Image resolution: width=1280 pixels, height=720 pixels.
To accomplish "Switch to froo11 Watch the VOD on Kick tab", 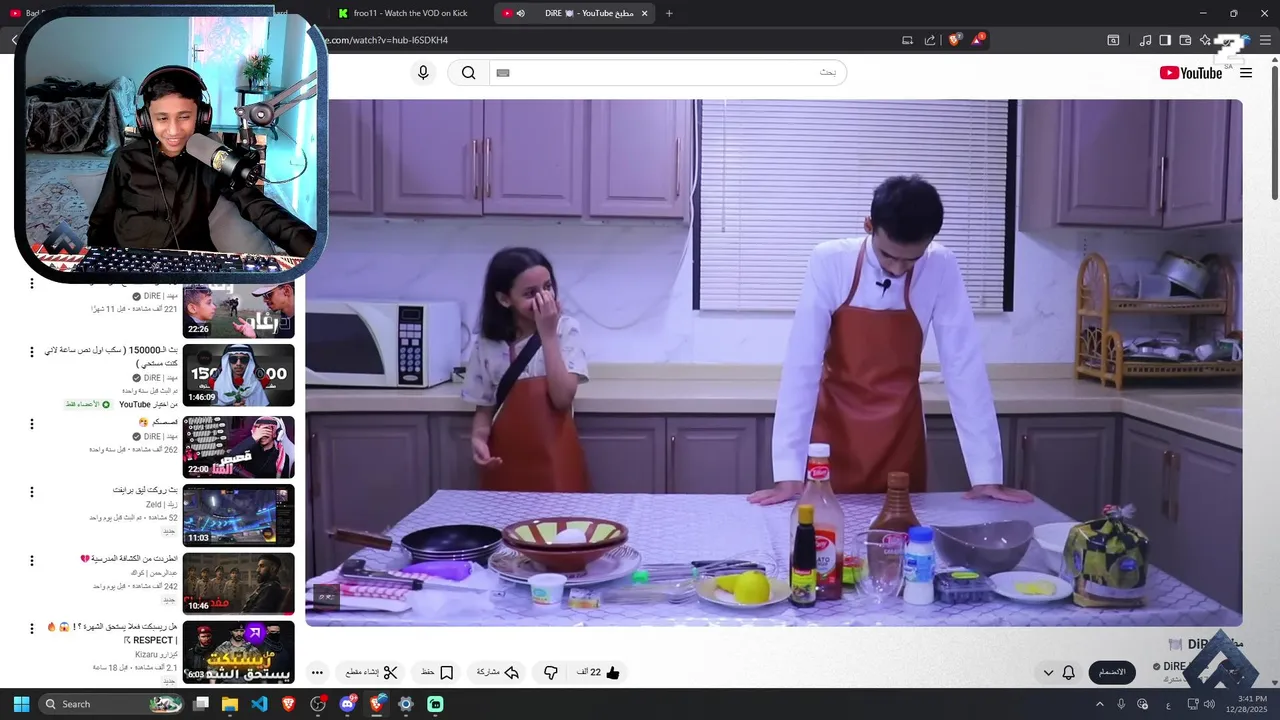I will coord(403,13).
